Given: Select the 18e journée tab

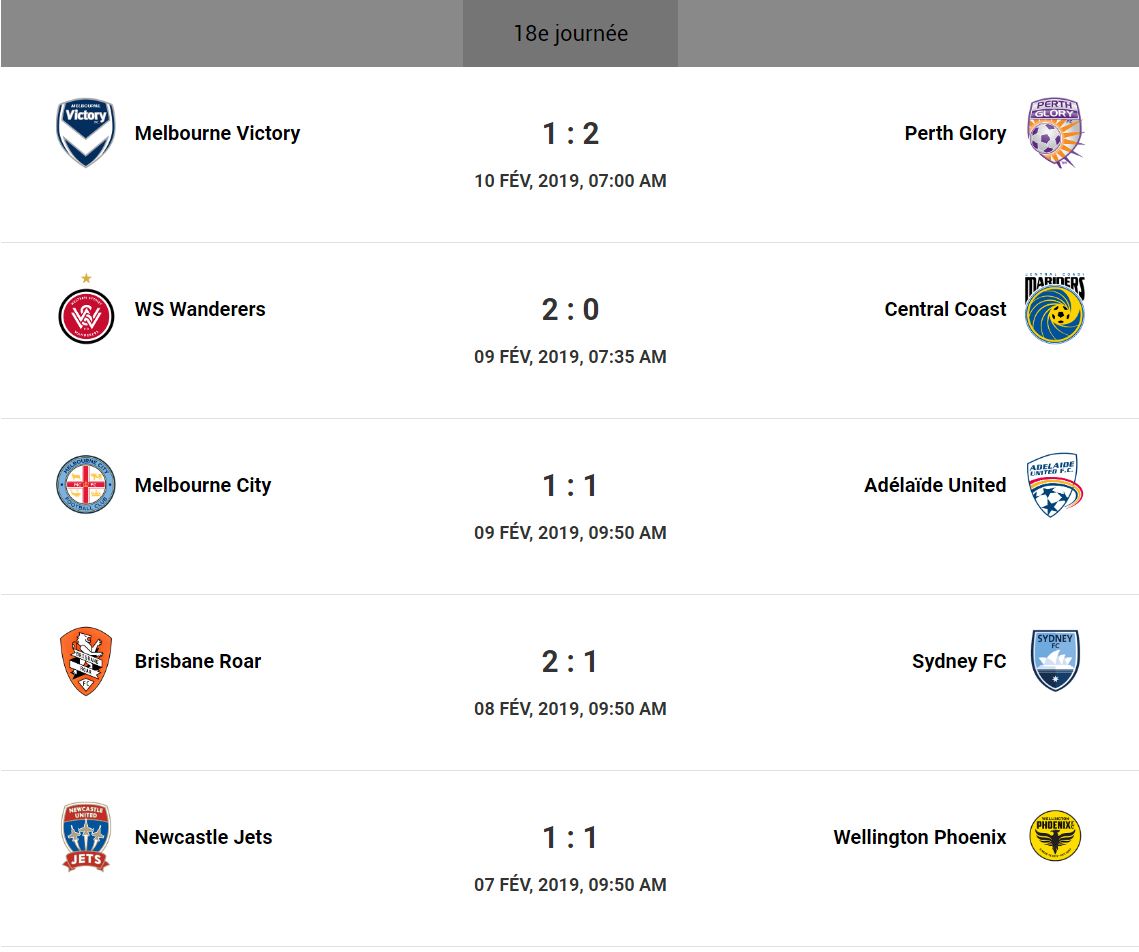Looking at the screenshot, I should coord(570,34).
